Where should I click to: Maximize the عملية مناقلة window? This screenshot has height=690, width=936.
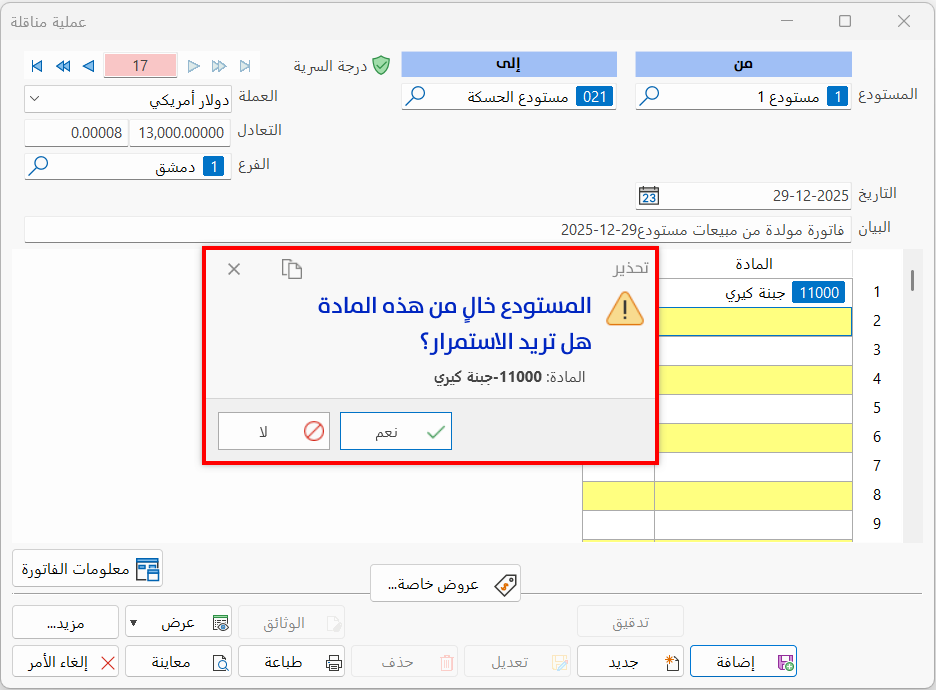(x=845, y=21)
